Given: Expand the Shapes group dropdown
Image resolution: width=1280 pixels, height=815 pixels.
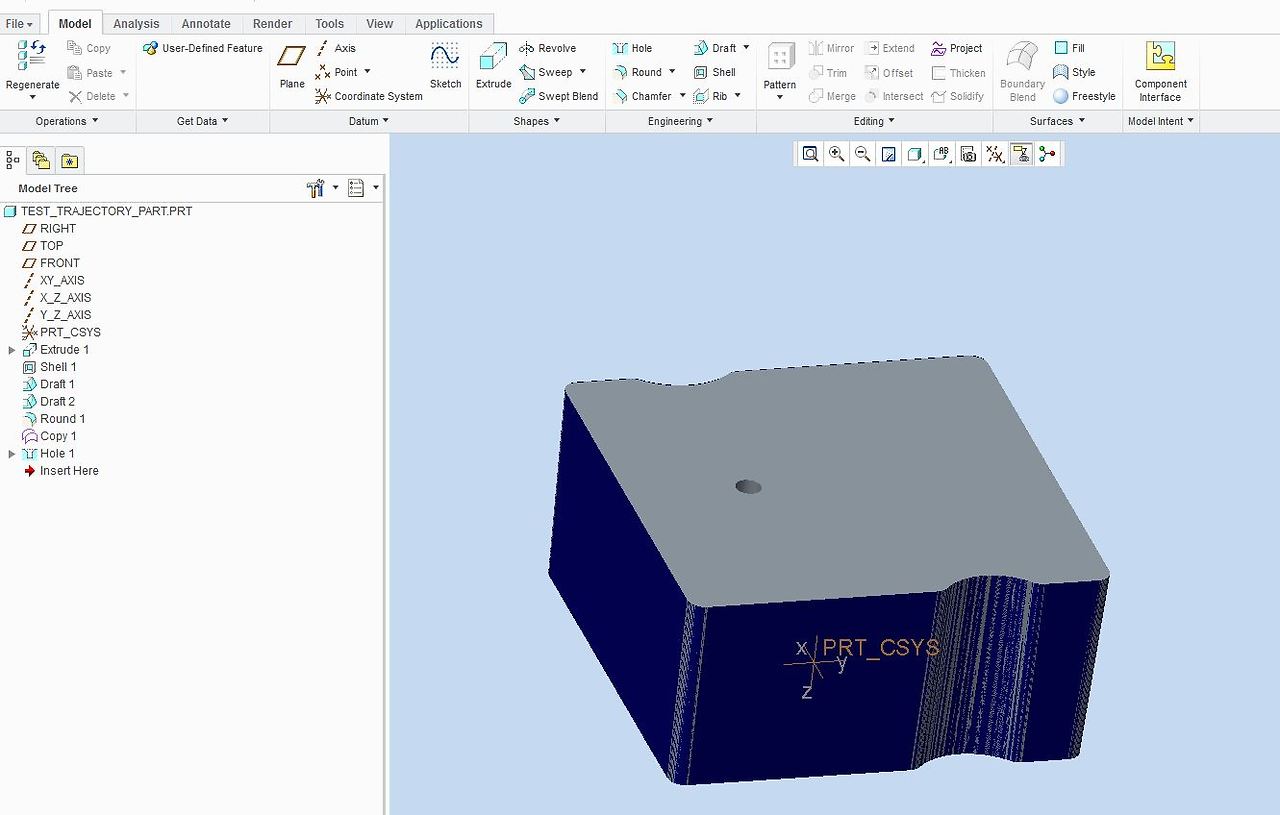Looking at the screenshot, I should point(537,121).
